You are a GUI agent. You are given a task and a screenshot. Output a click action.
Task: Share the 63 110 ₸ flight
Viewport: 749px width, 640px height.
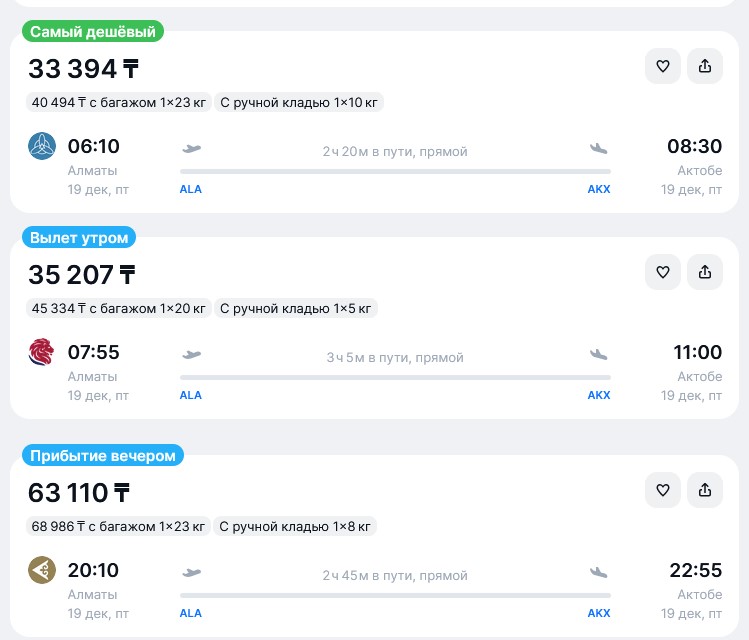705,490
